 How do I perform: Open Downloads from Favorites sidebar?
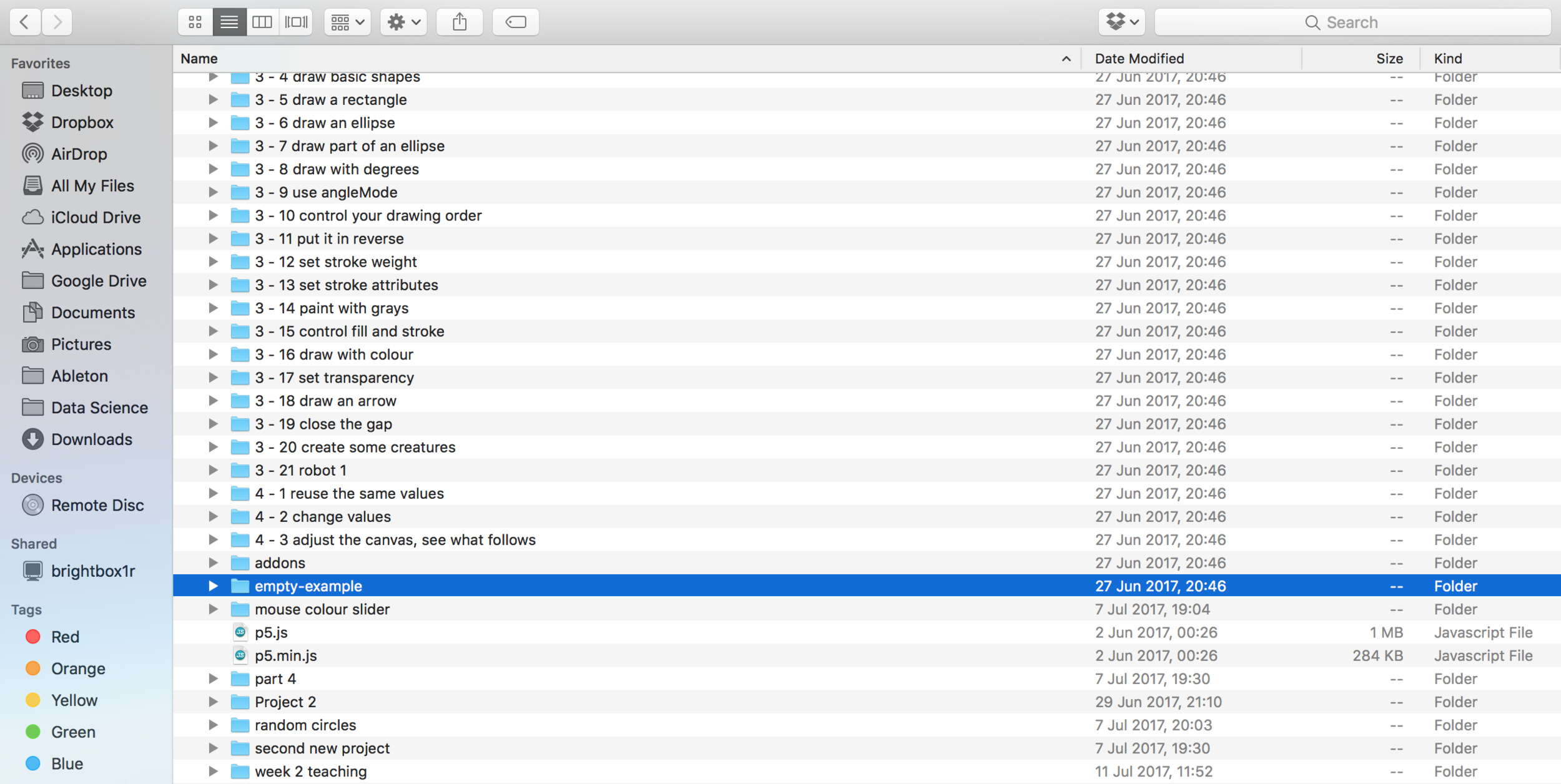(x=91, y=439)
